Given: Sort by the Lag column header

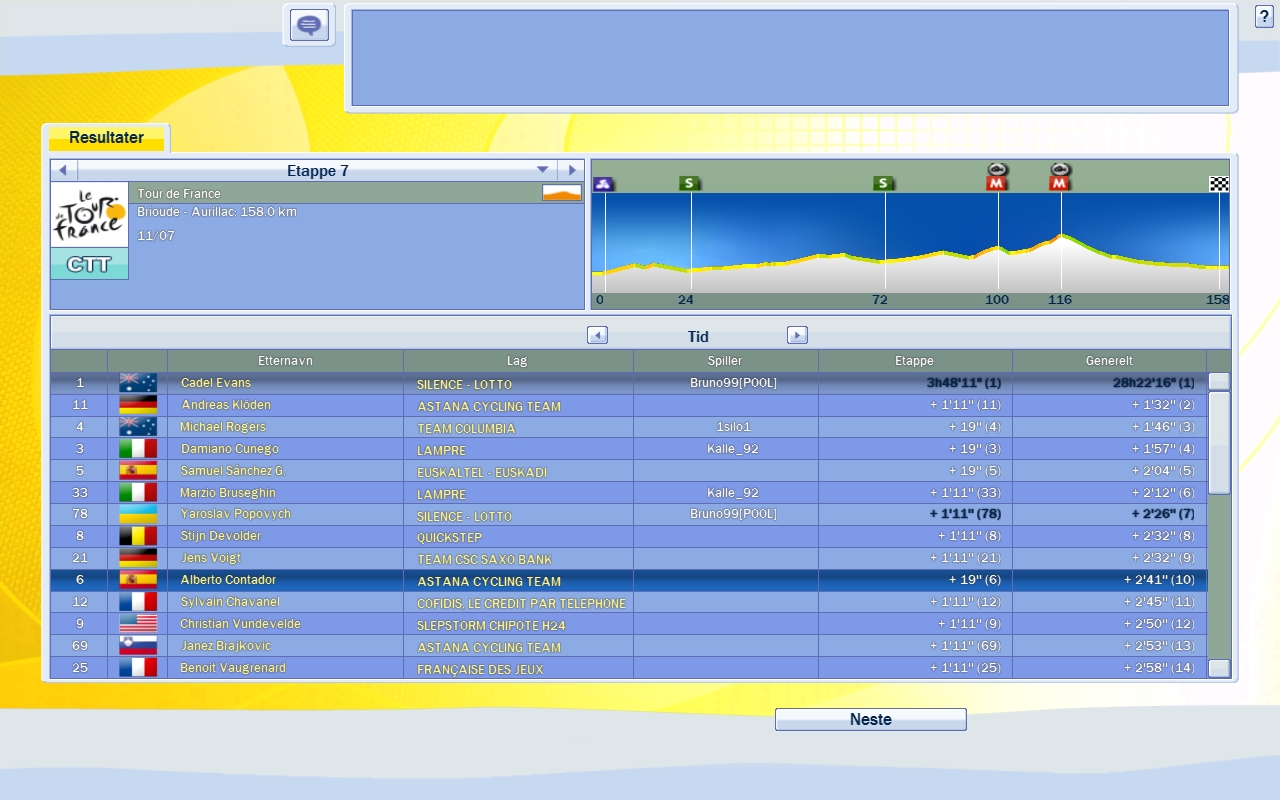Looking at the screenshot, I should tap(517, 361).
